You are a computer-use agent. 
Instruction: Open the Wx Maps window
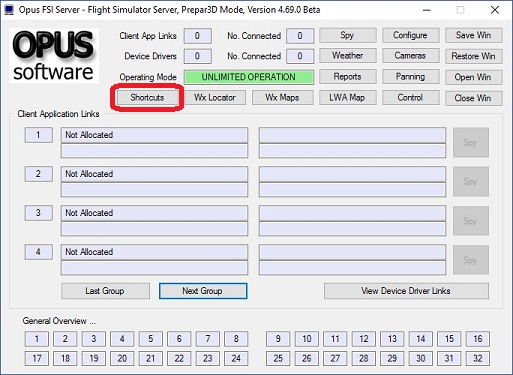point(282,98)
